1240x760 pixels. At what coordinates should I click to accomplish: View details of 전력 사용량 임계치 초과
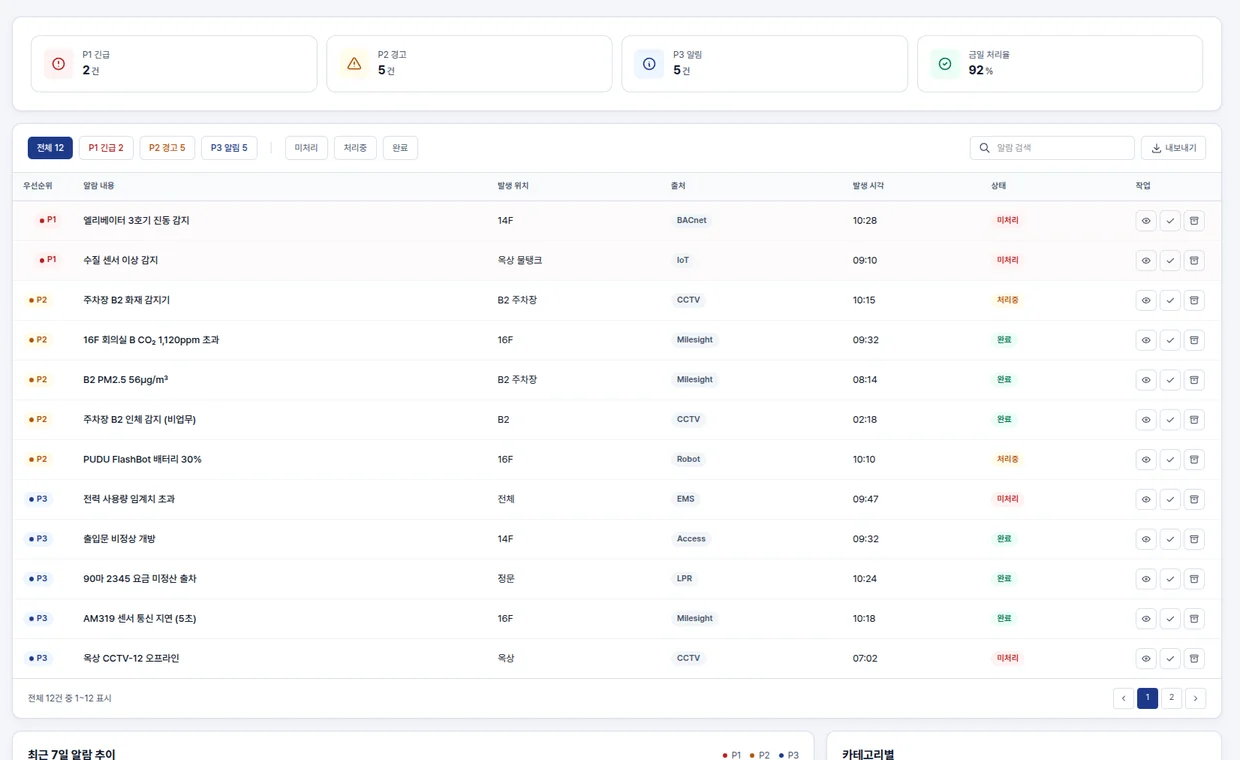tap(1146, 499)
